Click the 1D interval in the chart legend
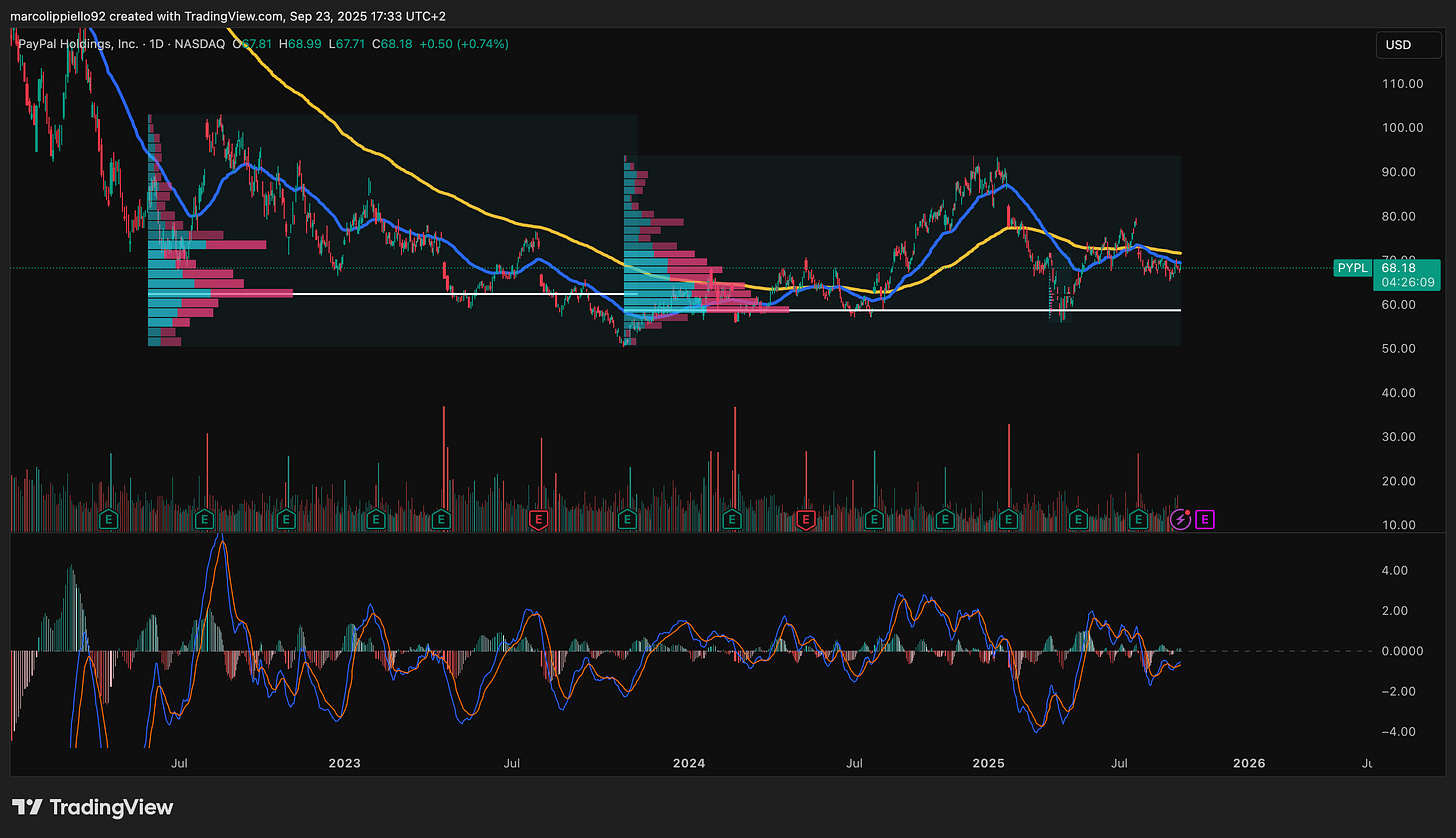 (x=157, y=44)
